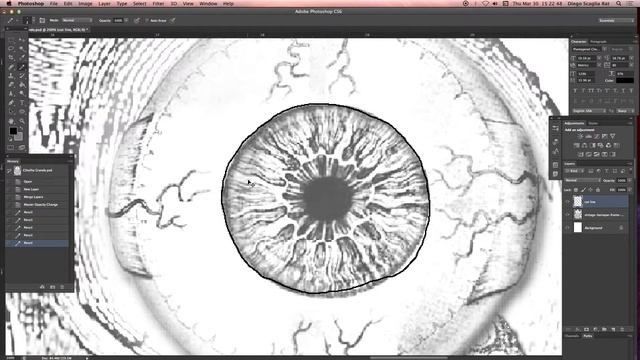Select the Horizontal Type tool

[22, 102]
